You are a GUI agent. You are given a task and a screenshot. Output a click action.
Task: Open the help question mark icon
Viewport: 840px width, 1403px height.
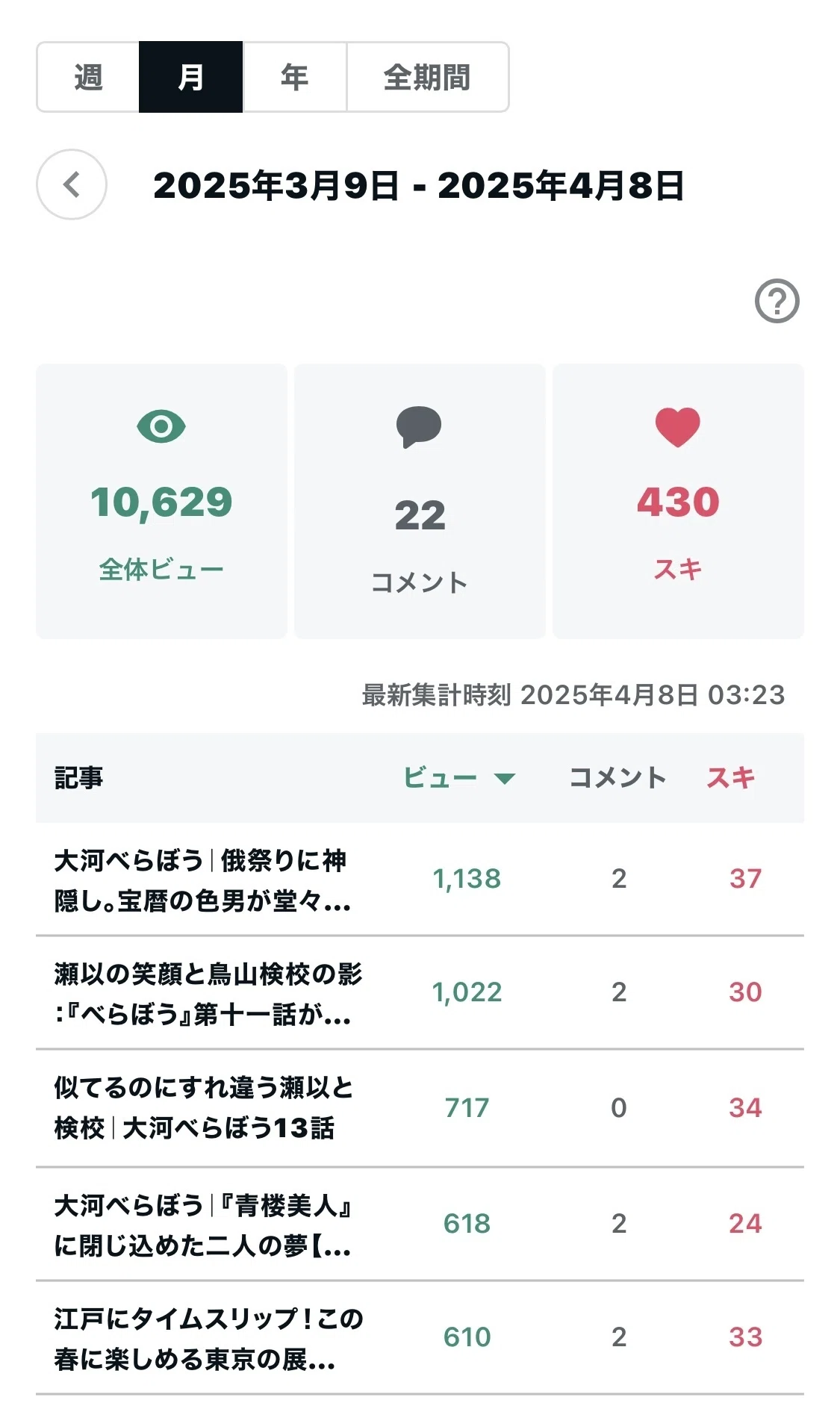point(777,301)
